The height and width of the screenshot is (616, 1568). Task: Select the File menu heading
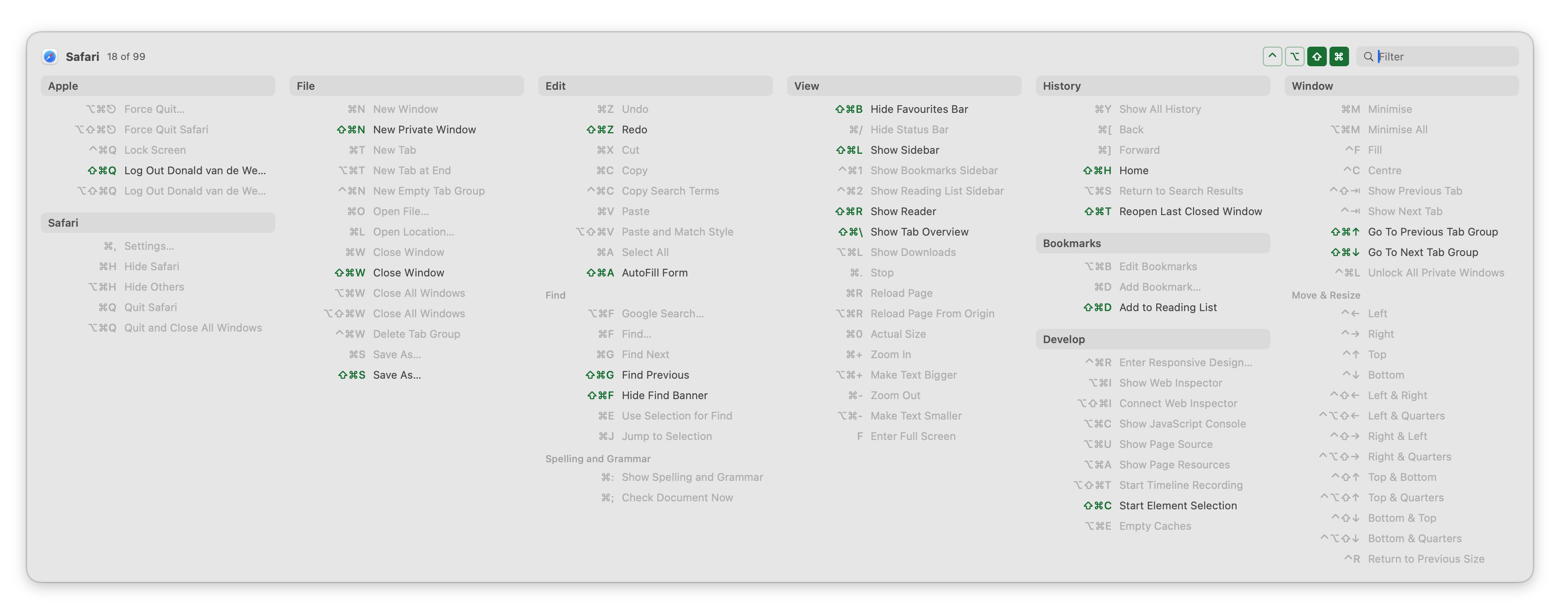pos(406,86)
